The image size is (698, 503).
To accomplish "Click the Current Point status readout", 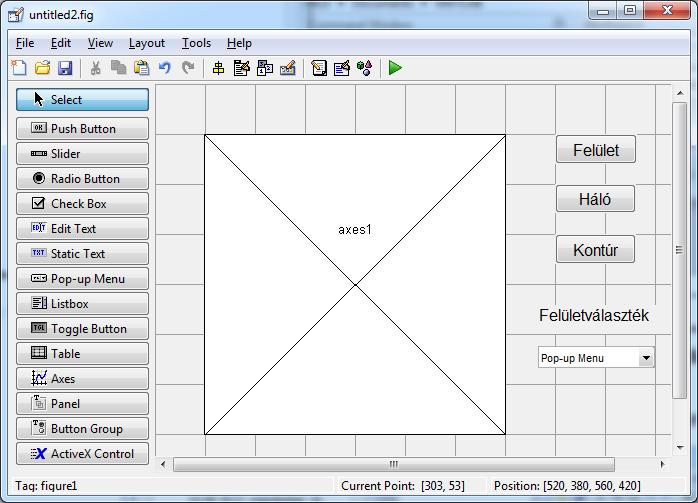I will 402,486.
